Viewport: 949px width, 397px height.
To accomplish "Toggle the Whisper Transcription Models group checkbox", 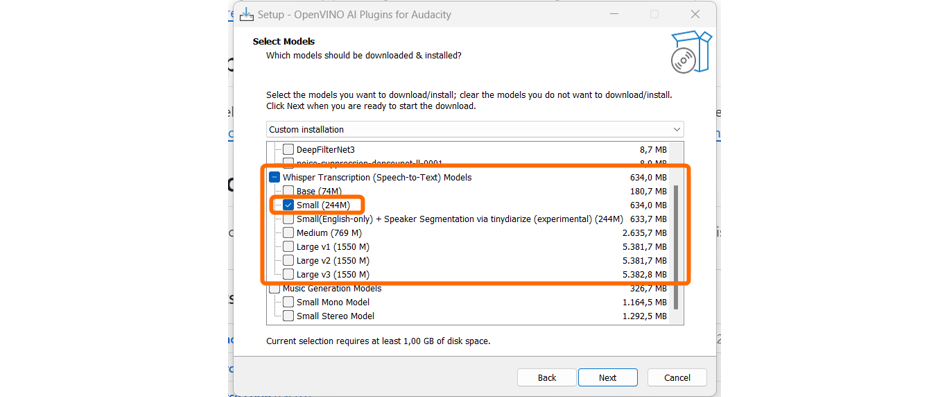I will (274, 177).
